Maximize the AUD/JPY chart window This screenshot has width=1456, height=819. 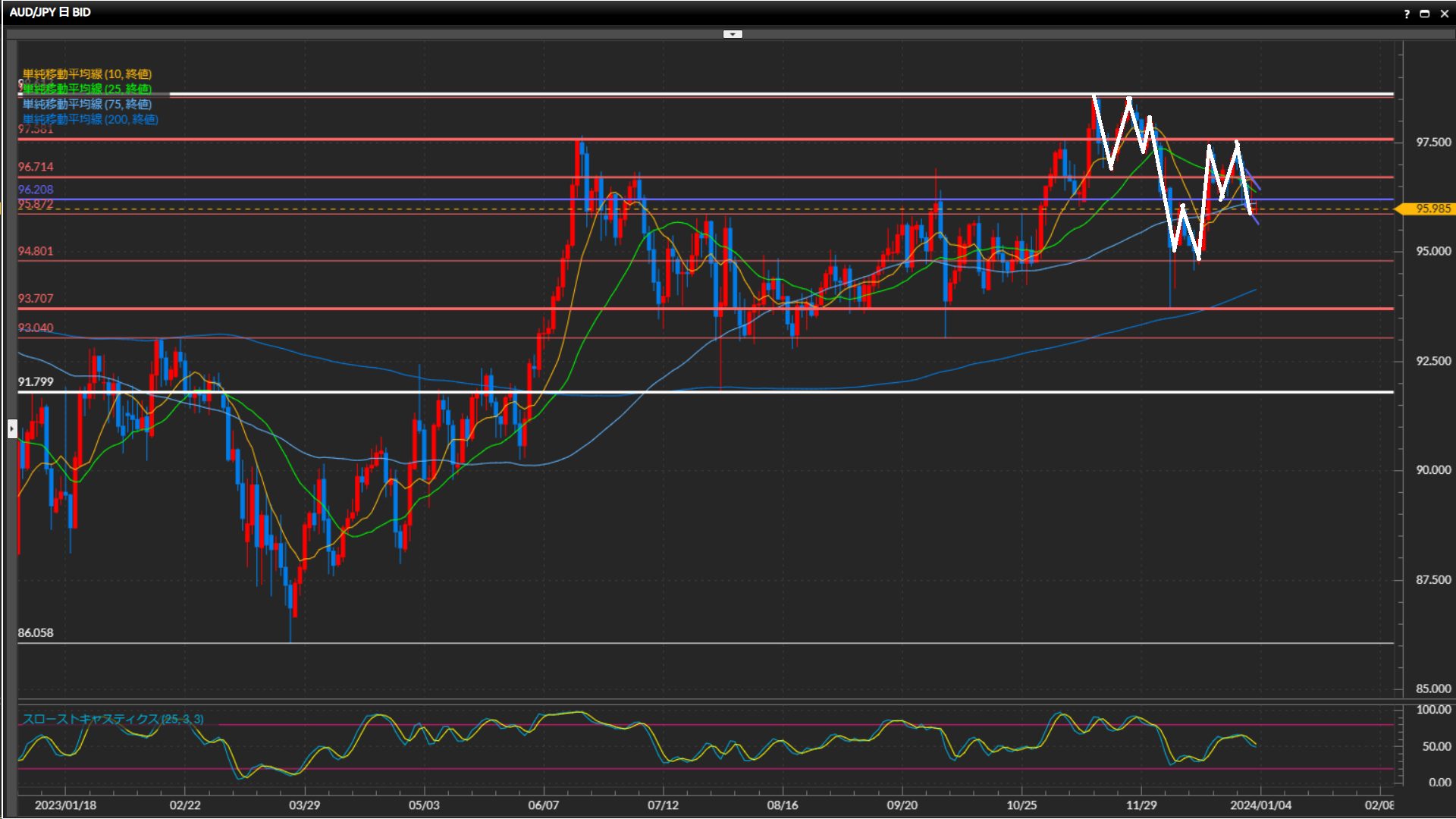pos(1425,14)
